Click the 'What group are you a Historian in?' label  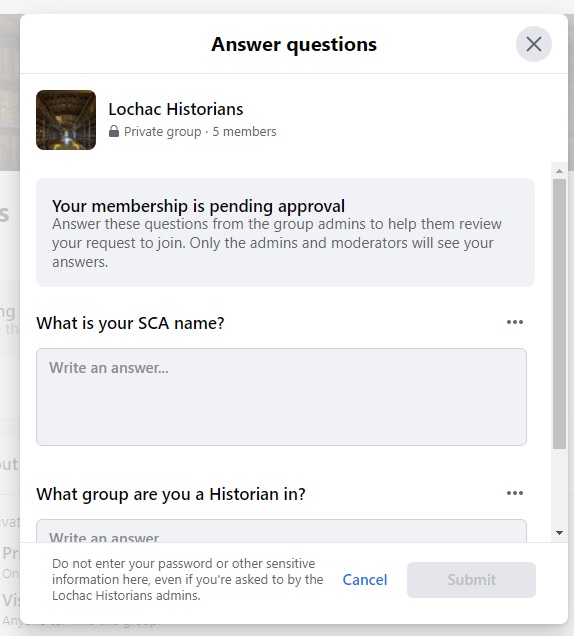pyautogui.click(x=171, y=494)
